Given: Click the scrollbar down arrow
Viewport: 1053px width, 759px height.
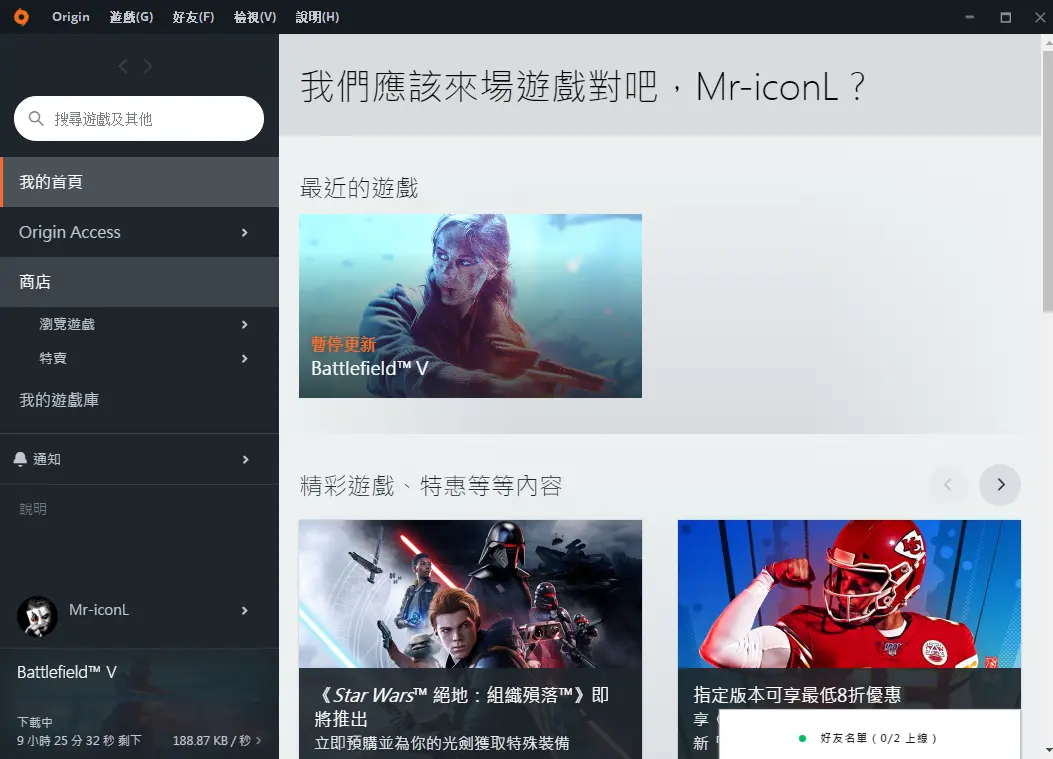Looking at the screenshot, I should pos(1048,750).
